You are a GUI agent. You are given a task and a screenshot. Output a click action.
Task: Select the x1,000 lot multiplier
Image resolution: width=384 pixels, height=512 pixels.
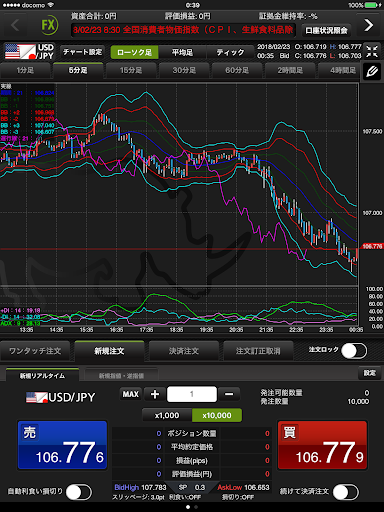[x=167, y=415]
